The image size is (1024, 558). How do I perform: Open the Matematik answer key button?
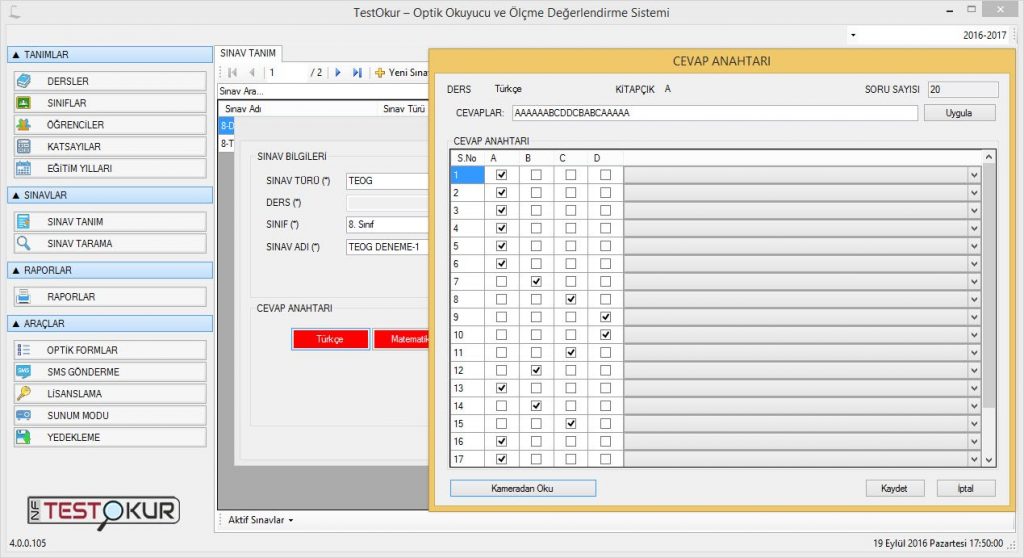tap(402, 339)
